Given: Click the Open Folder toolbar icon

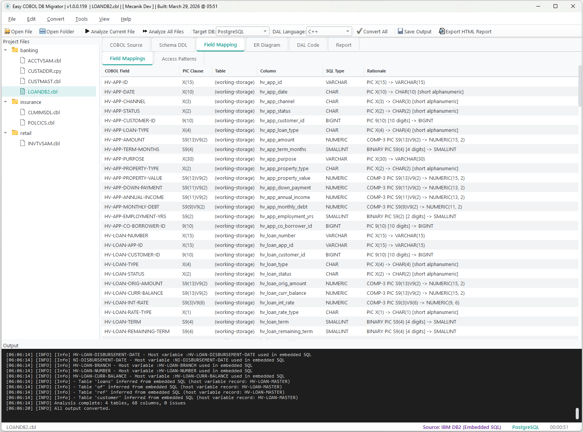Looking at the screenshot, I should (42, 32).
